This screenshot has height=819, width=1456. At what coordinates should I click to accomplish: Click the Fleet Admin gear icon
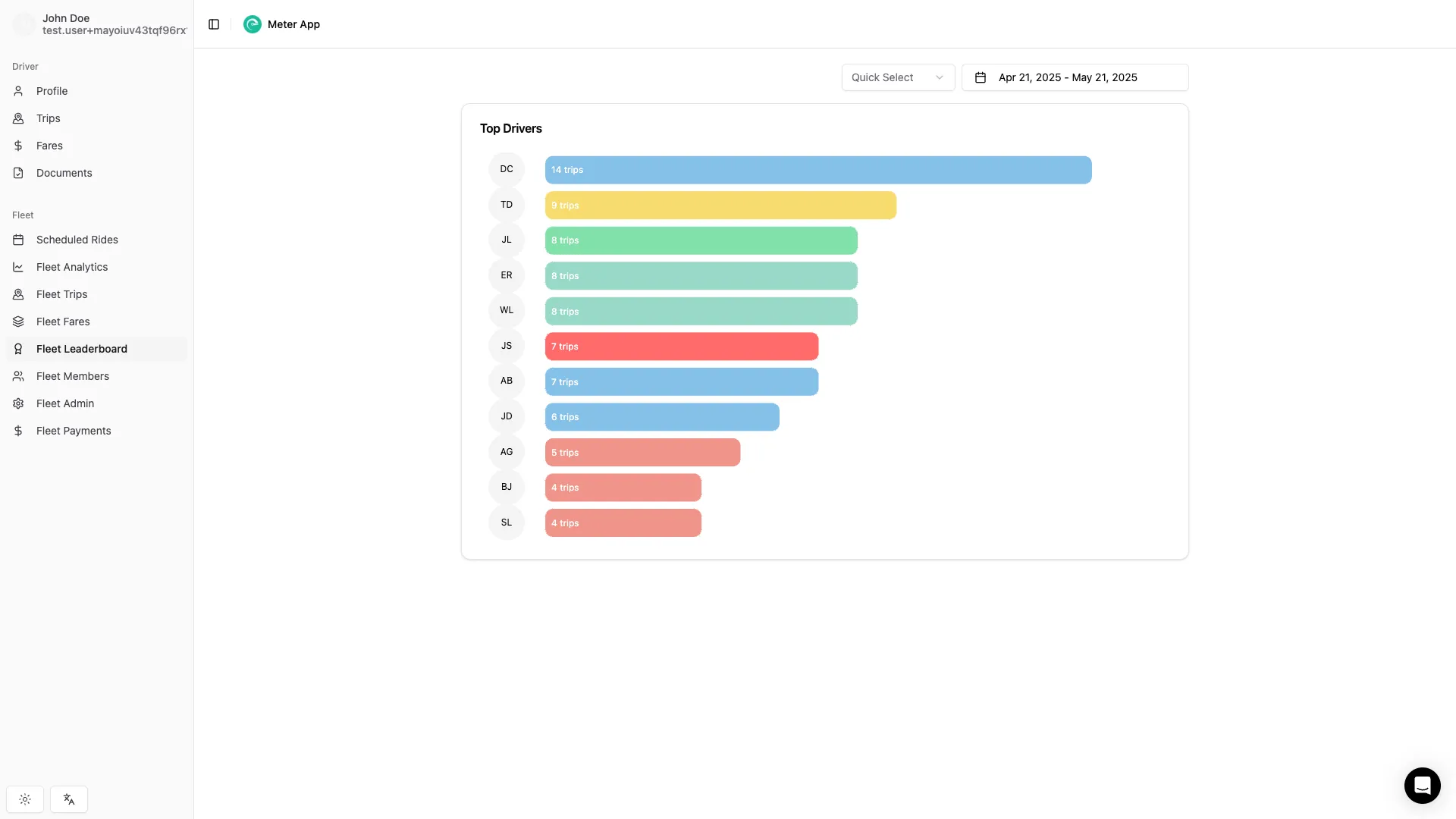click(x=18, y=403)
